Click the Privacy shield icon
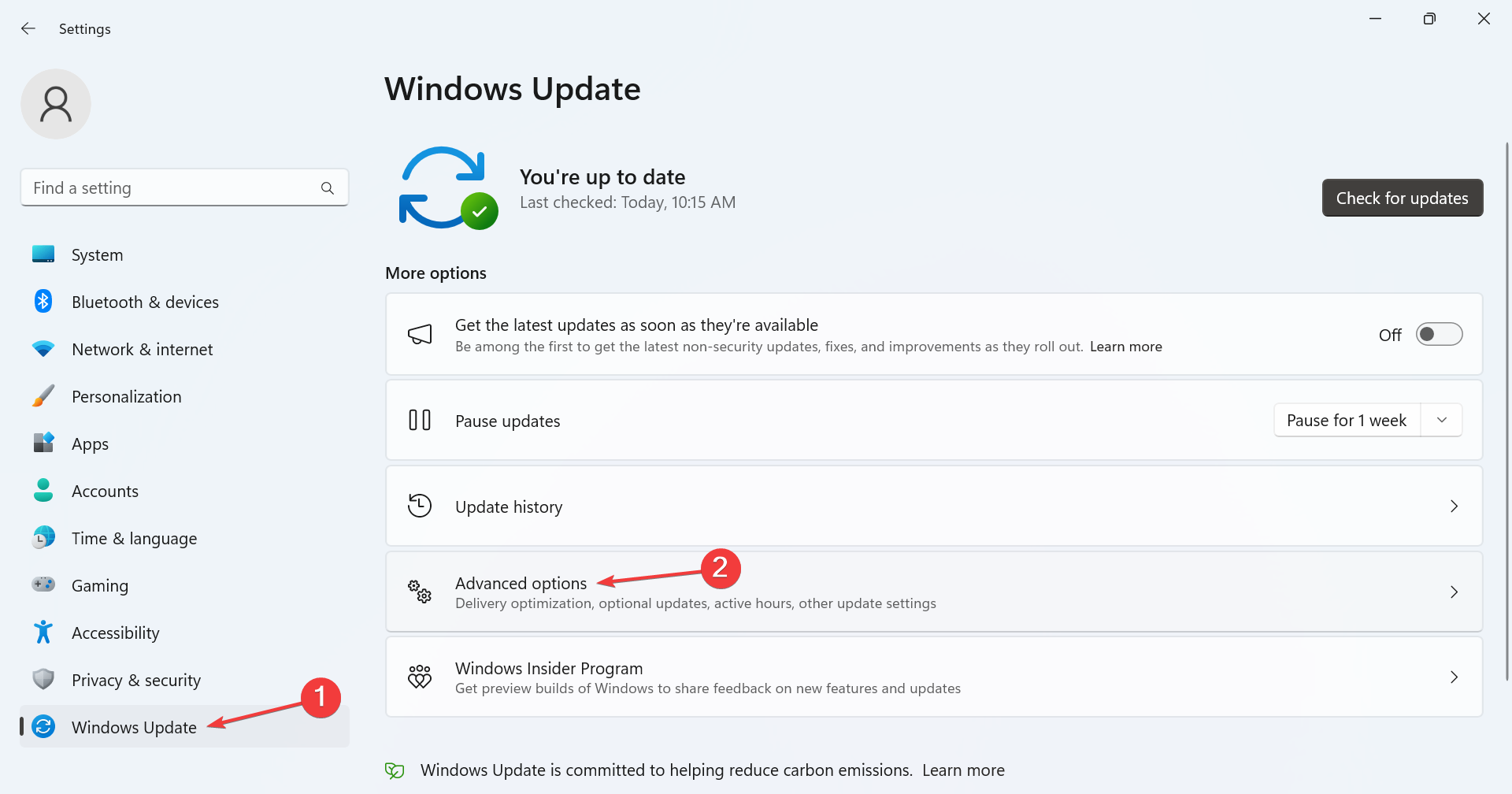1512x794 pixels. coord(43,679)
